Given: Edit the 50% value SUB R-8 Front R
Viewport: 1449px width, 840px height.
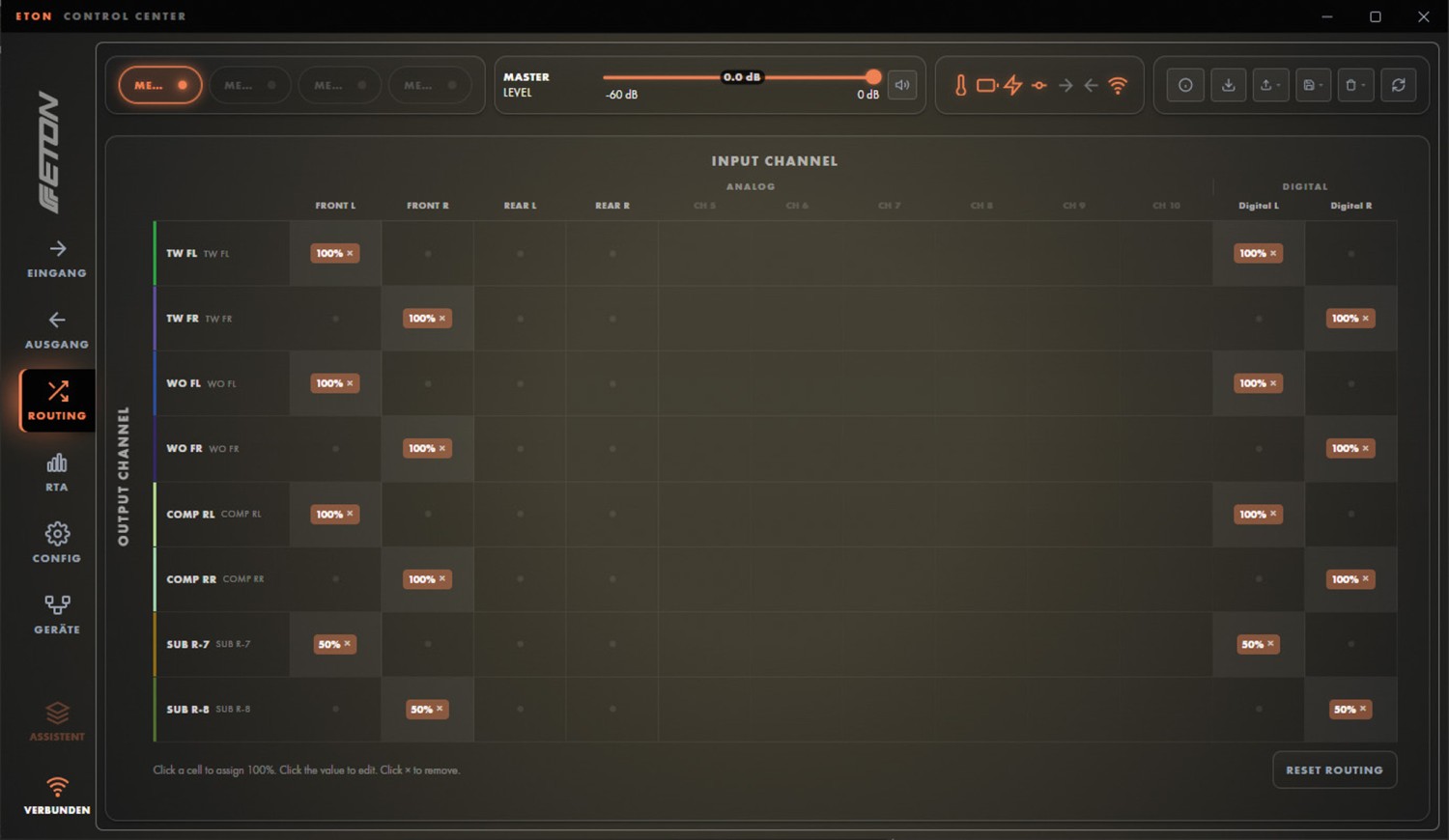Looking at the screenshot, I should click(x=421, y=709).
